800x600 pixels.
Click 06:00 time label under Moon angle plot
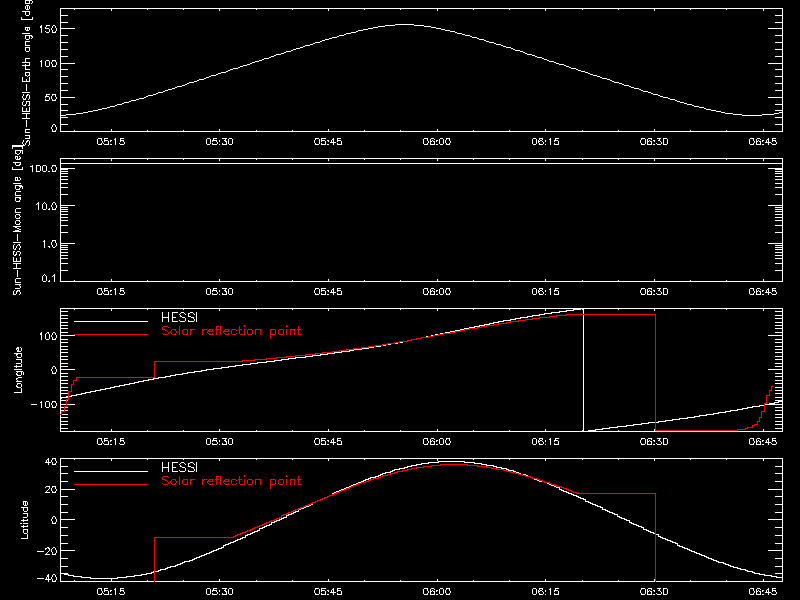[x=437, y=291]
